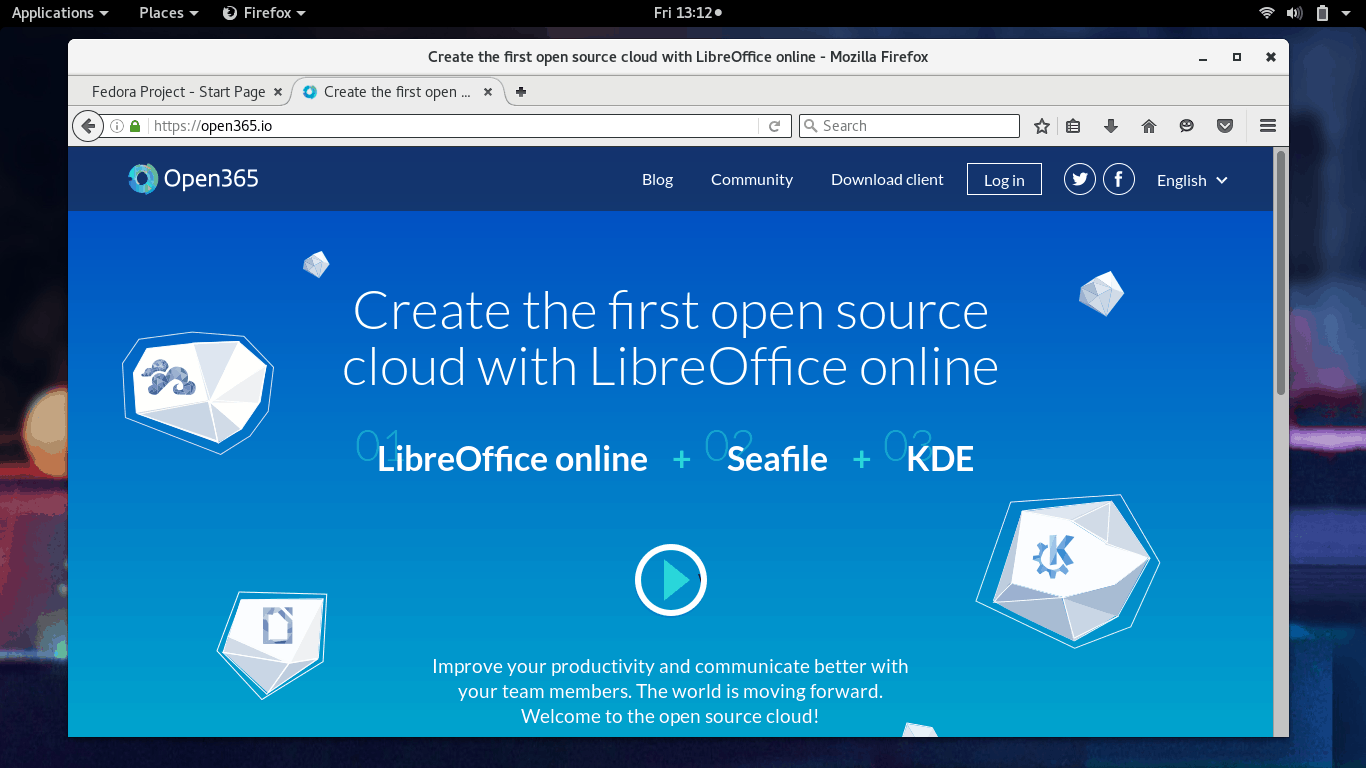This screenshot has width=1366, height=768.
Task: Open the Applications menu dropdown
Action: [x=60, y=13]
